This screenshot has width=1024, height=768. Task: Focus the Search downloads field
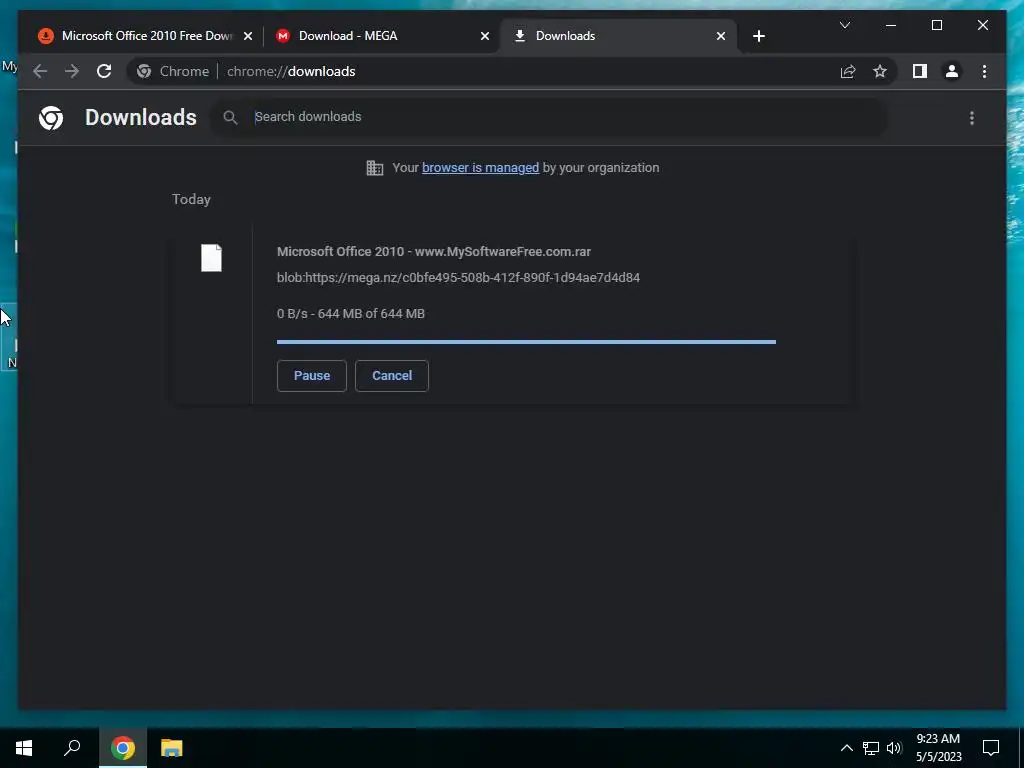(549, 117)
